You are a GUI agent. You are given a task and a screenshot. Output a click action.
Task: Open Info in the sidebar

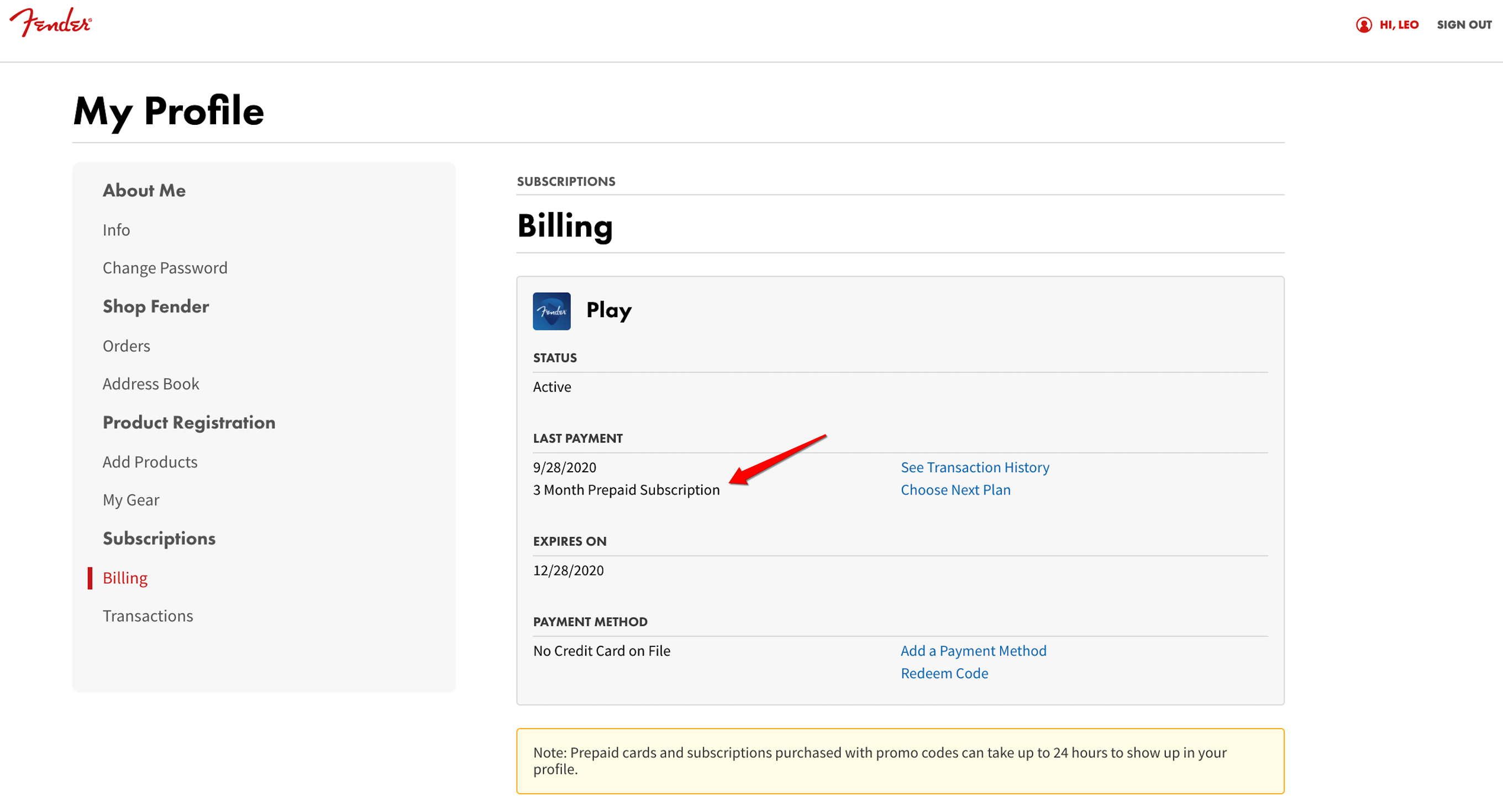pyautogui.click(x=116, y=230)
